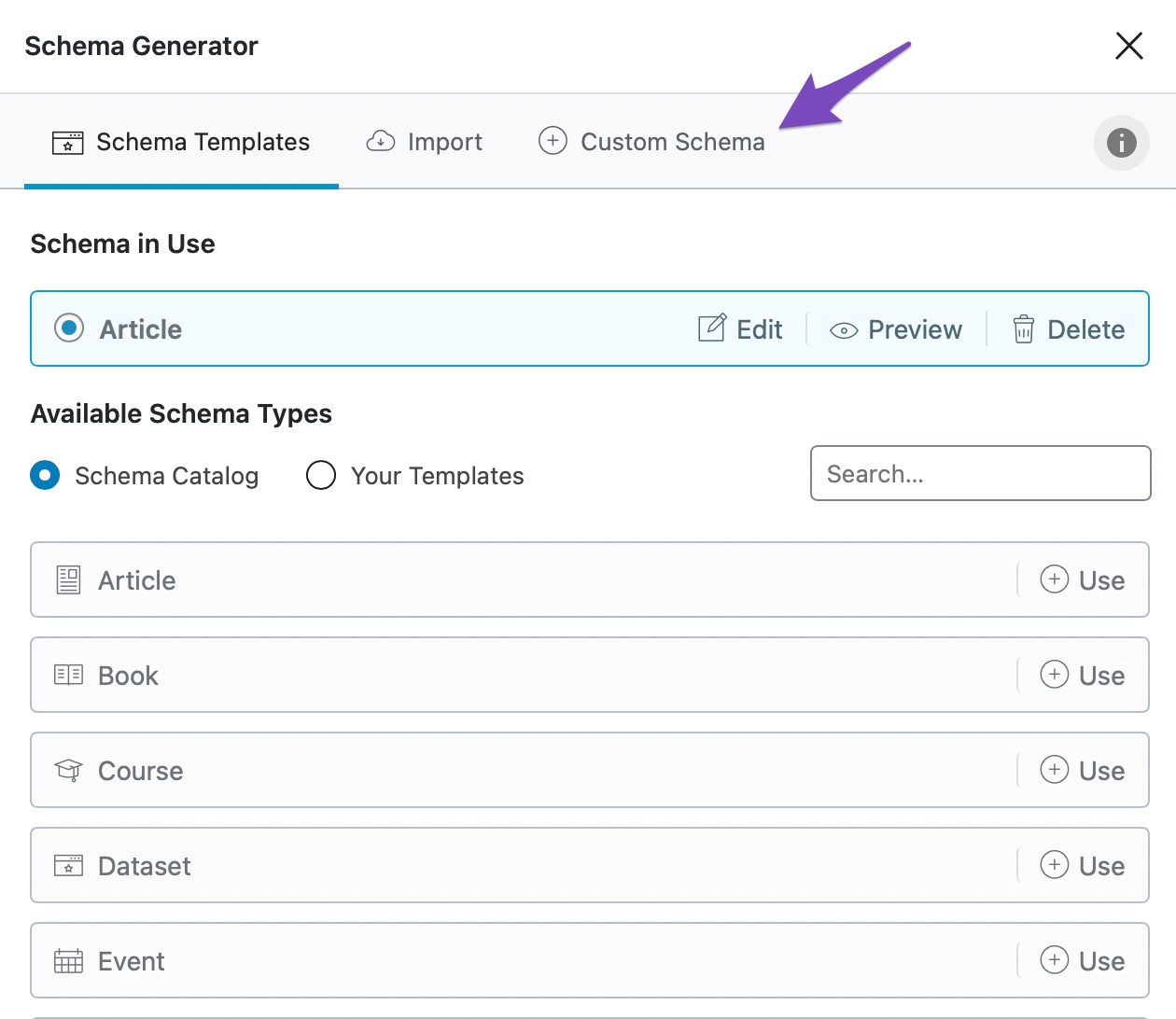
Task: Delete the Article schema in use
Action: pyautogui.click(x=1069, y=329)
